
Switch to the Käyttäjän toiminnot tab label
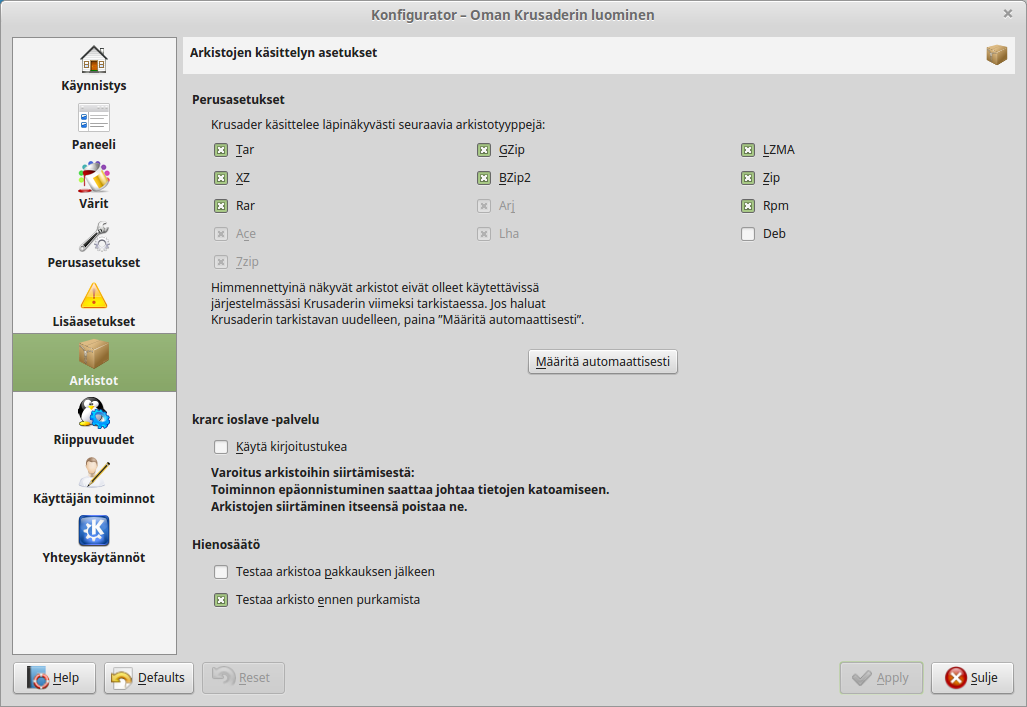pos(94,499)
